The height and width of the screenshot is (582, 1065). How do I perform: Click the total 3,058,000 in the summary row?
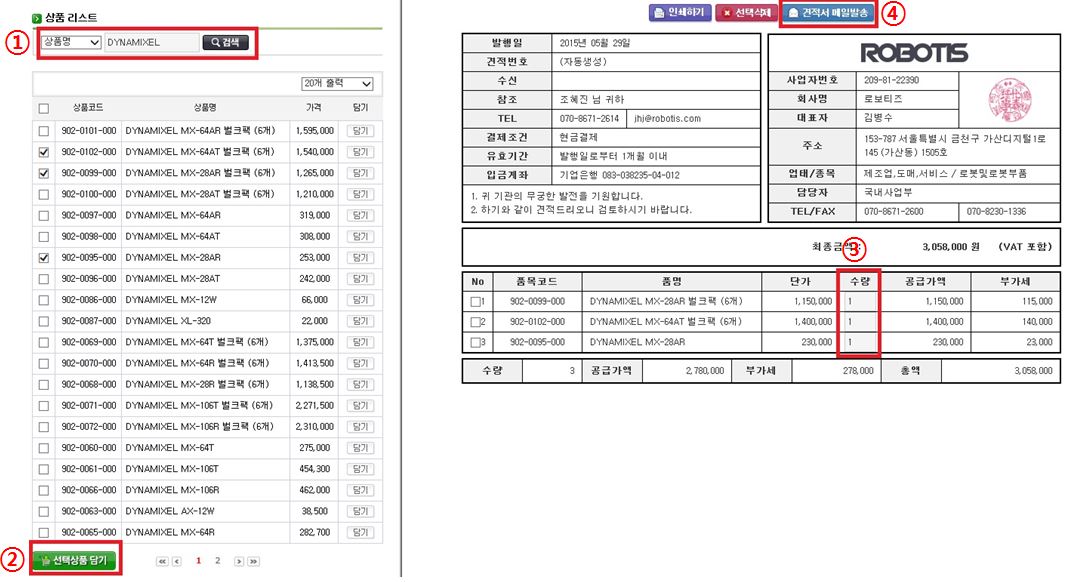(x=1032, y=371)
